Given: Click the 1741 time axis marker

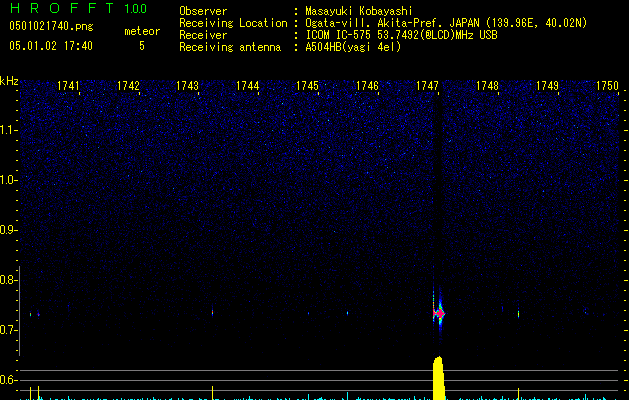Looking at the screenshot, I should 68,86.
